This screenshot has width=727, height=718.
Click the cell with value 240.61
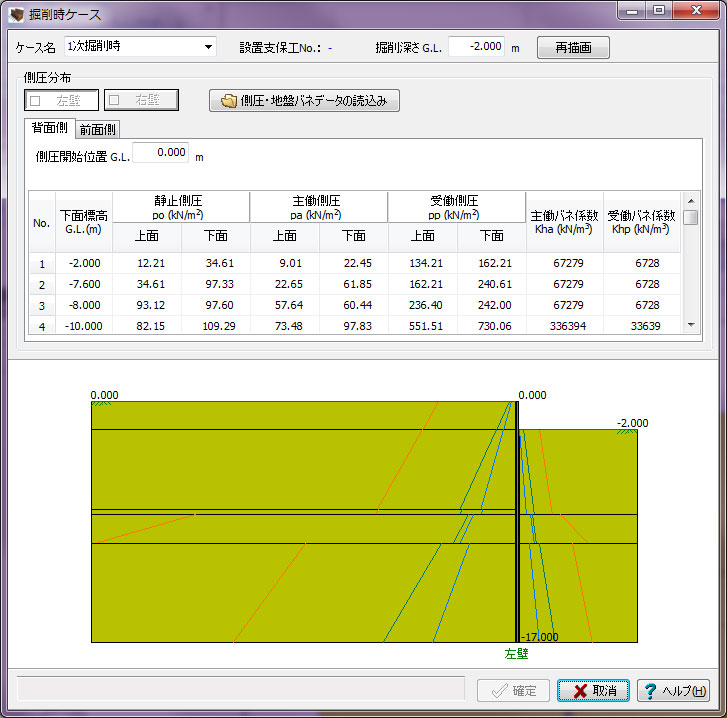pyautogui.click(x=492, y=284)
